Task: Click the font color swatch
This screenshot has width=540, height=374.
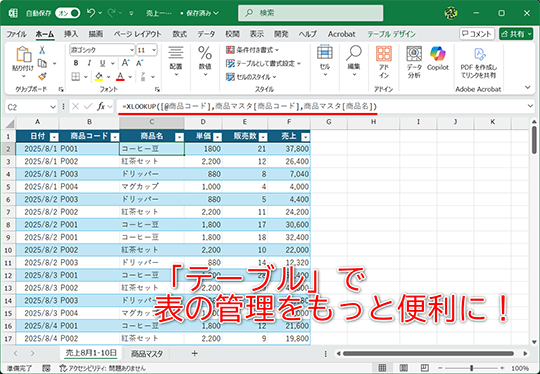Action: (120, 76)
